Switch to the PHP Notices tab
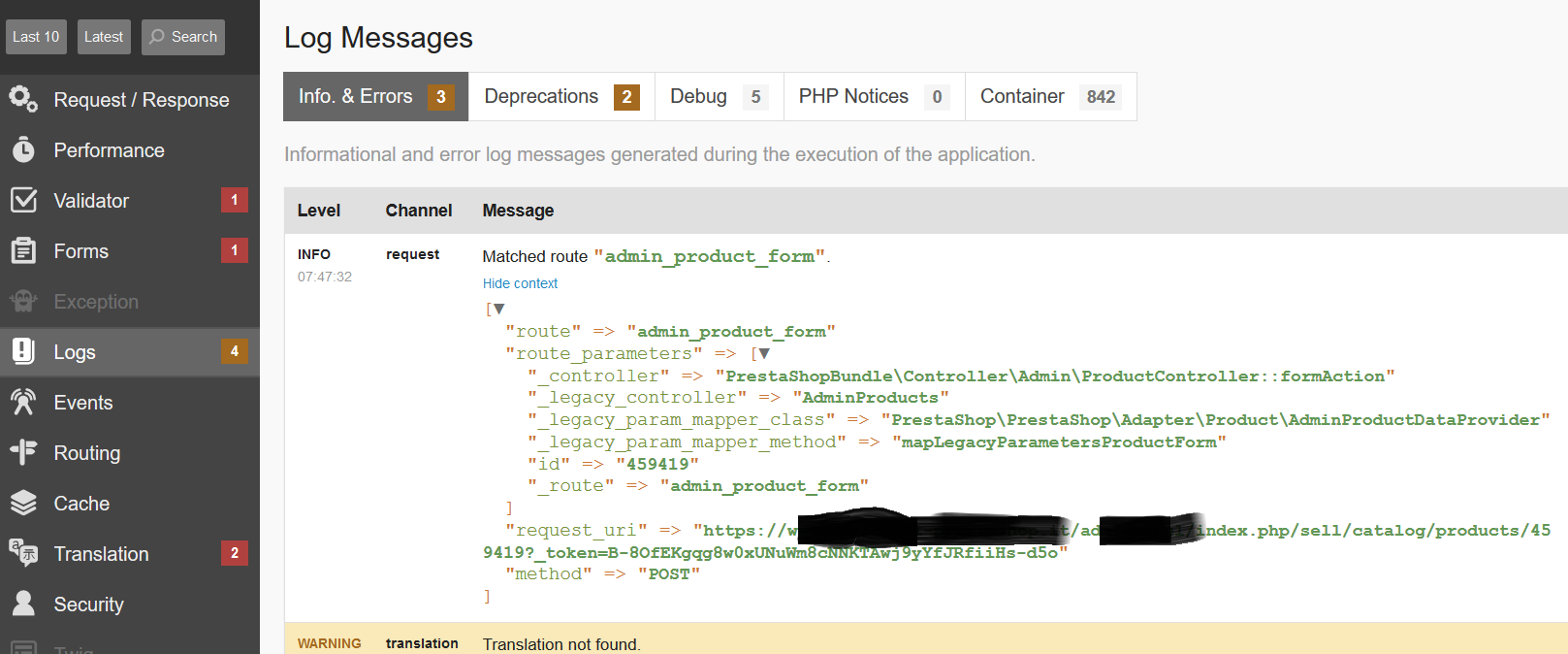Screen dimensions: 1568x654 (x=874, y=96)
